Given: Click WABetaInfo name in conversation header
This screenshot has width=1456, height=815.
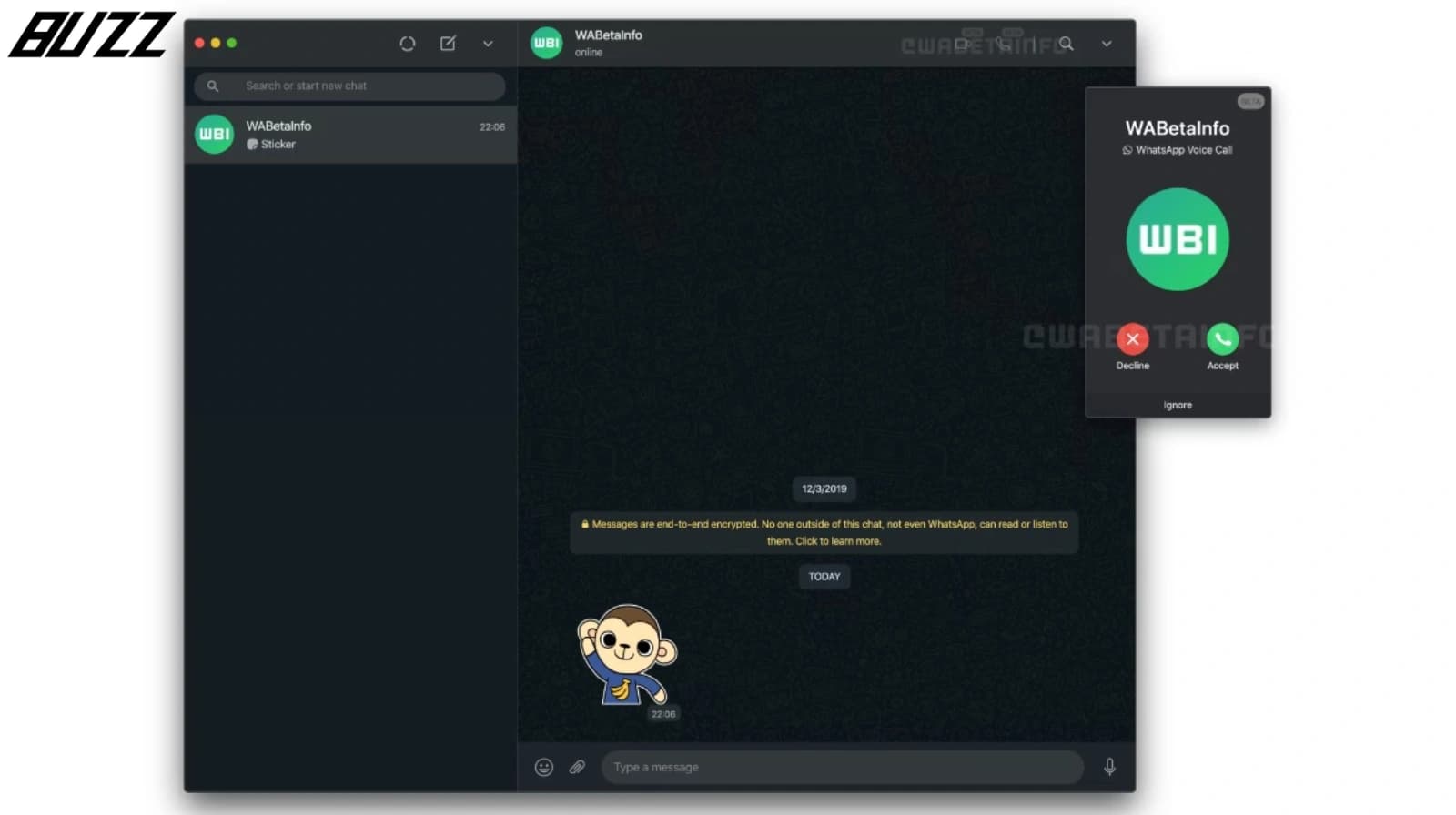Looking at the screenshot, I should point(609,35).
